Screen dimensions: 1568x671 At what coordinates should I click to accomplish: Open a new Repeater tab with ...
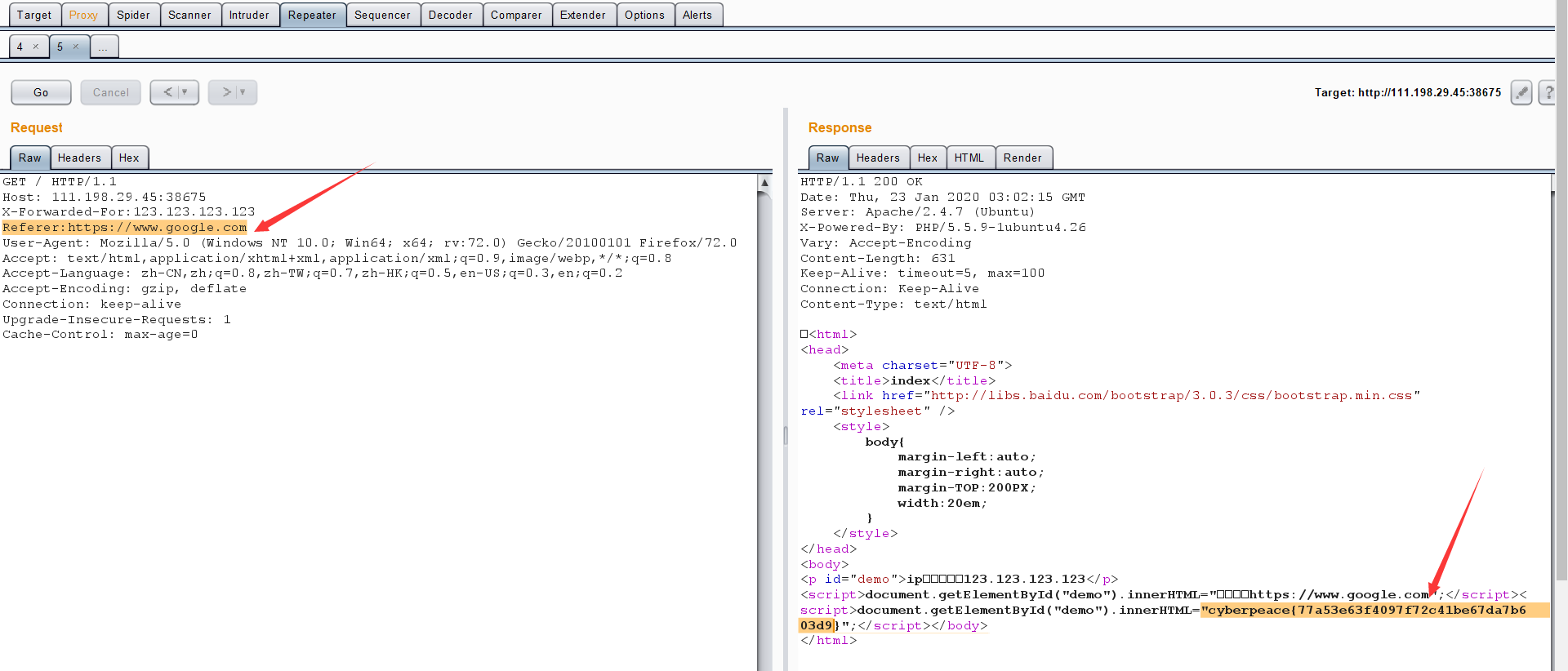104,47
